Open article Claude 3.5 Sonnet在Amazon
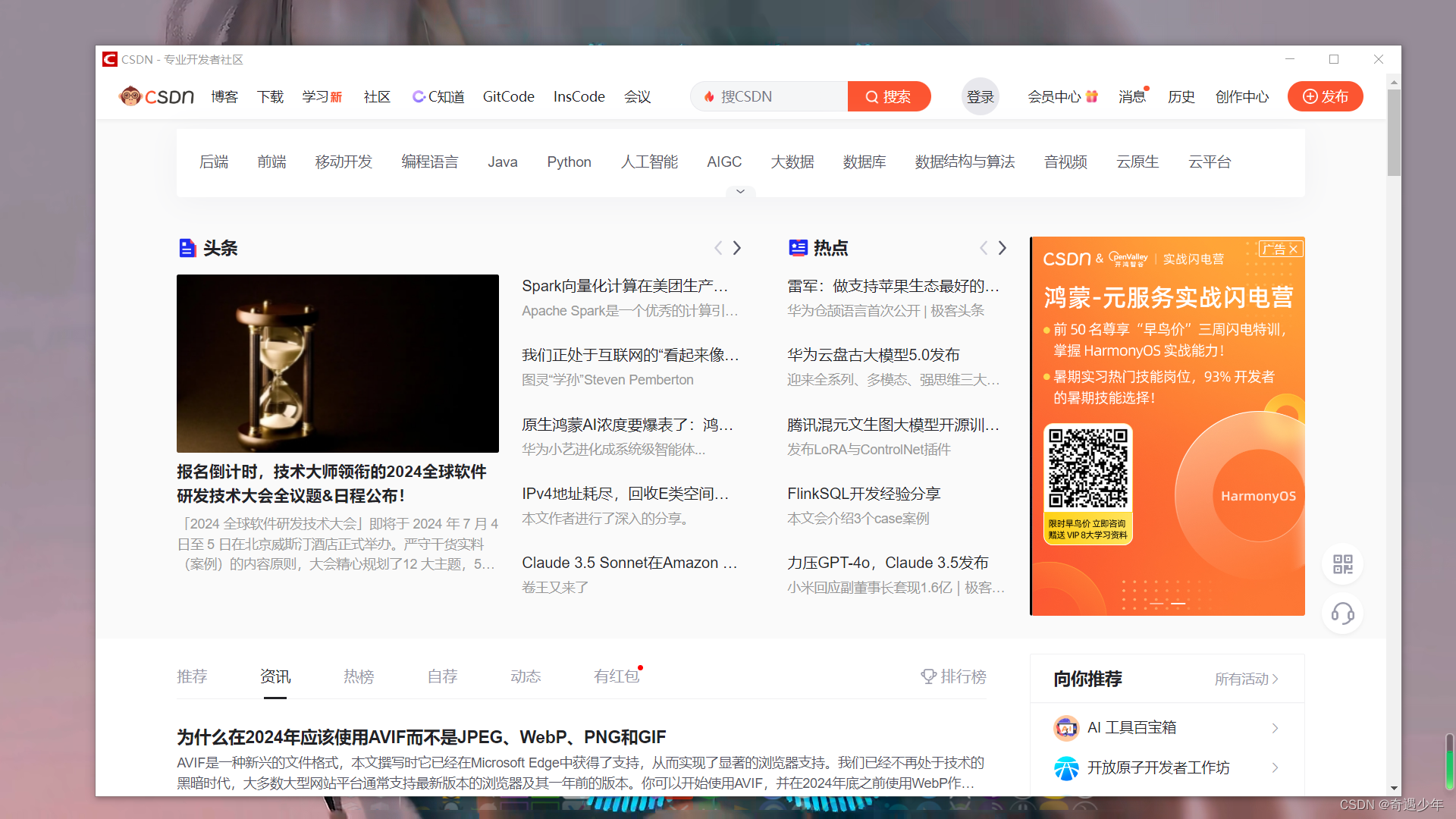This screenshot has height=819, width=1456. tap(629, 563)
